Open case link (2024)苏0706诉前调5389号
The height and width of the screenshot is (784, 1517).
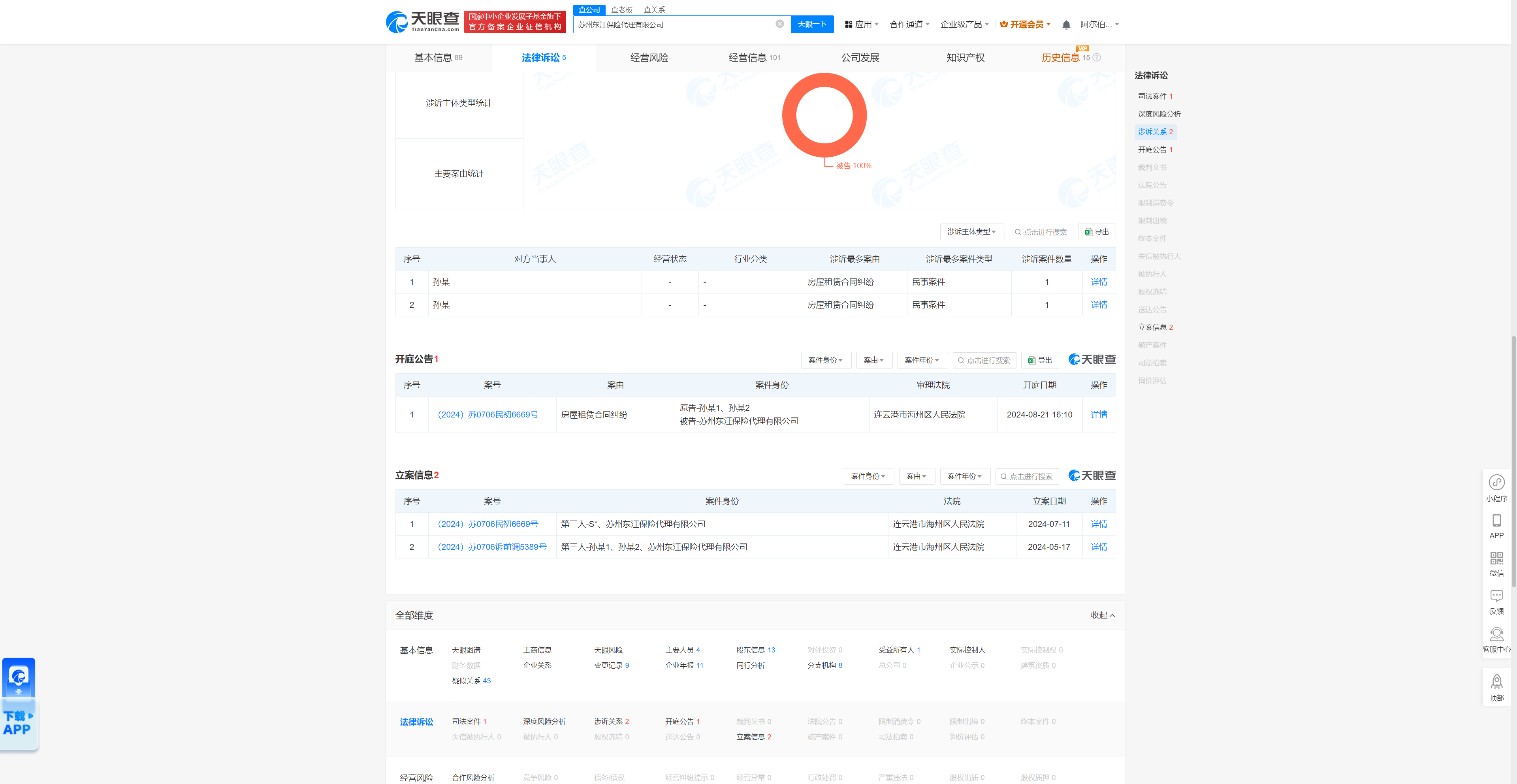[492, 547]
